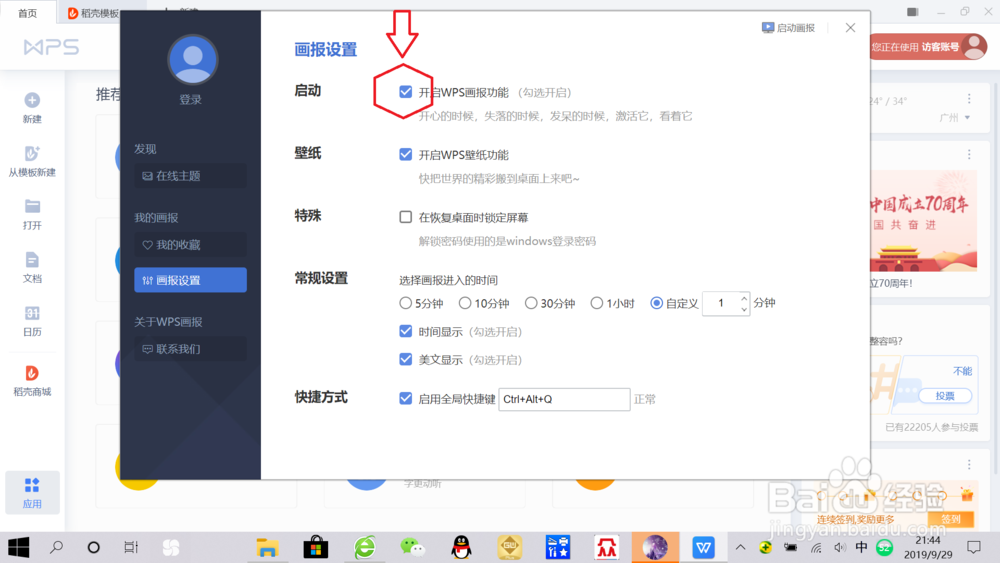This screenshot has height=563, width=1000.
Task: Open the Windows Start menu
Action: (18, 548)
